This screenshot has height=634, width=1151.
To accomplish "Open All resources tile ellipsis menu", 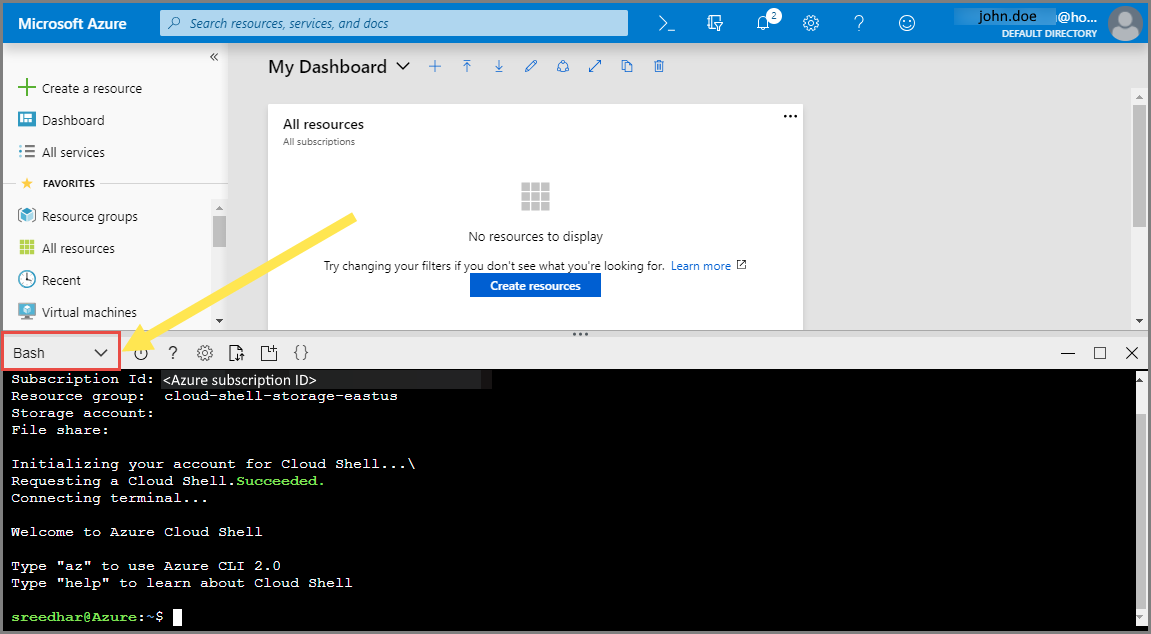I will point(790,116).
